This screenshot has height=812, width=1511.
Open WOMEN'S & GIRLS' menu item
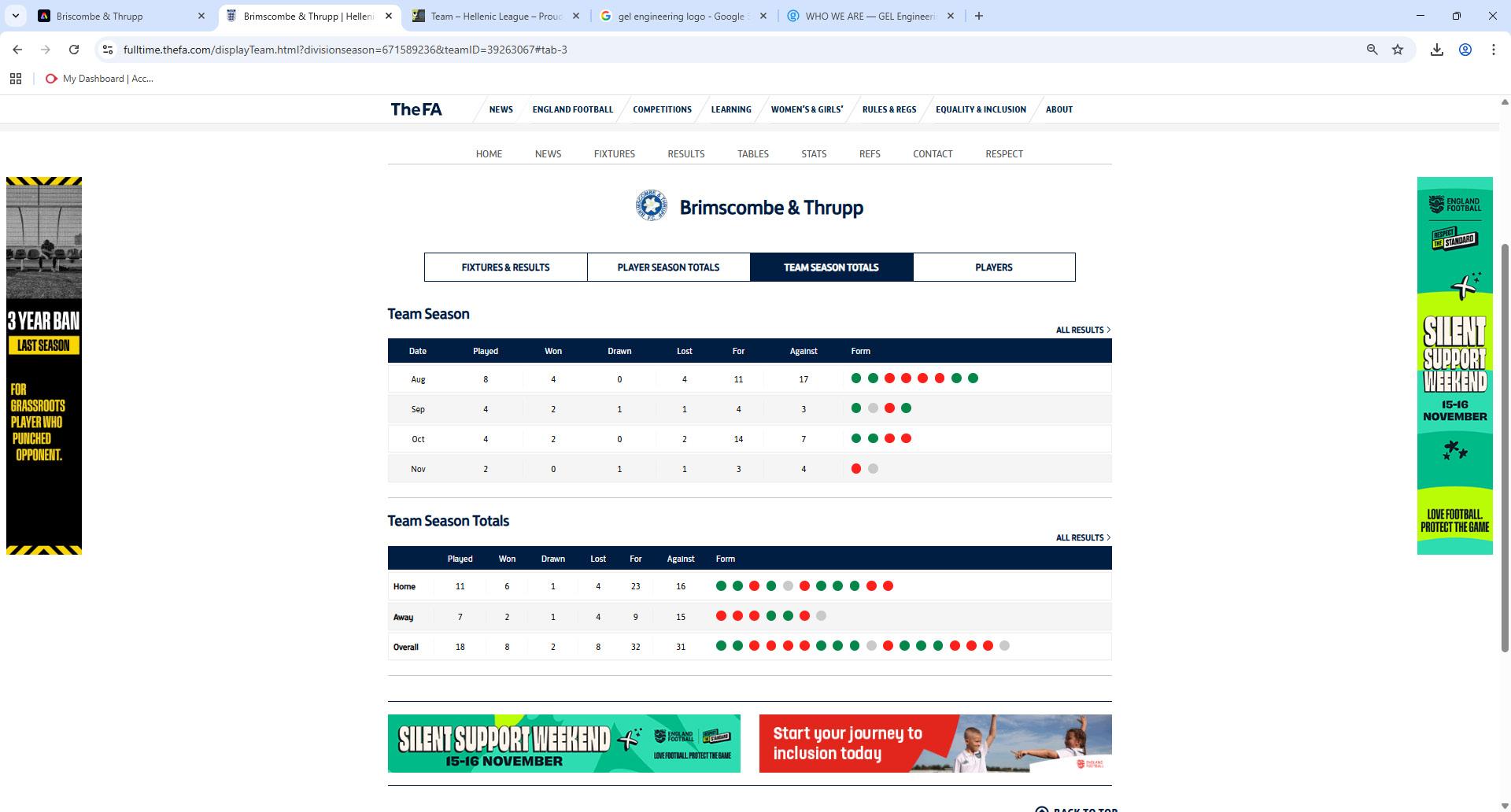(807, 109)
